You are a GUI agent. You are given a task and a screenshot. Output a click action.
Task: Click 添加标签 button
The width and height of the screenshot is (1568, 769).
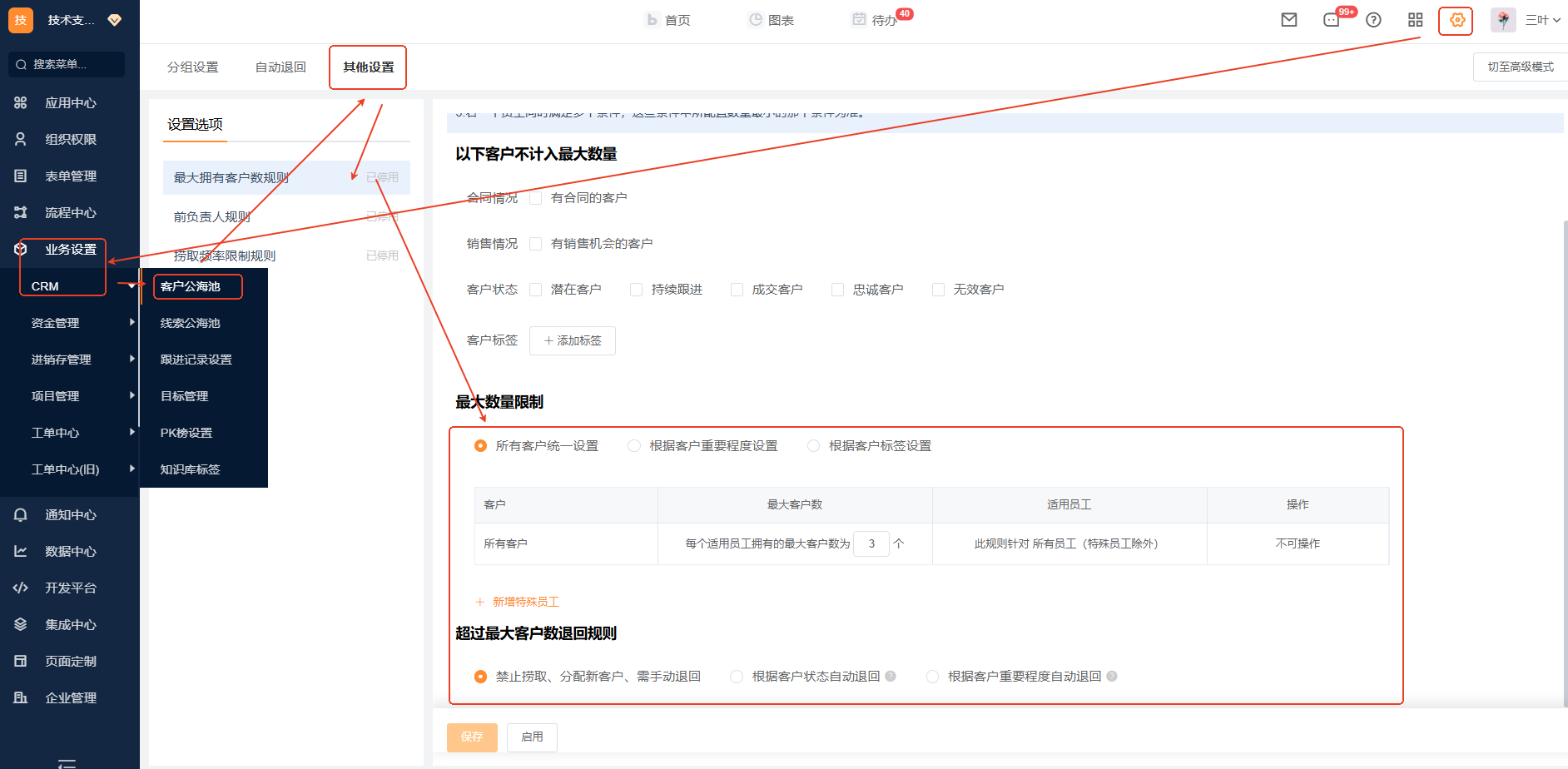coord(573,340)
